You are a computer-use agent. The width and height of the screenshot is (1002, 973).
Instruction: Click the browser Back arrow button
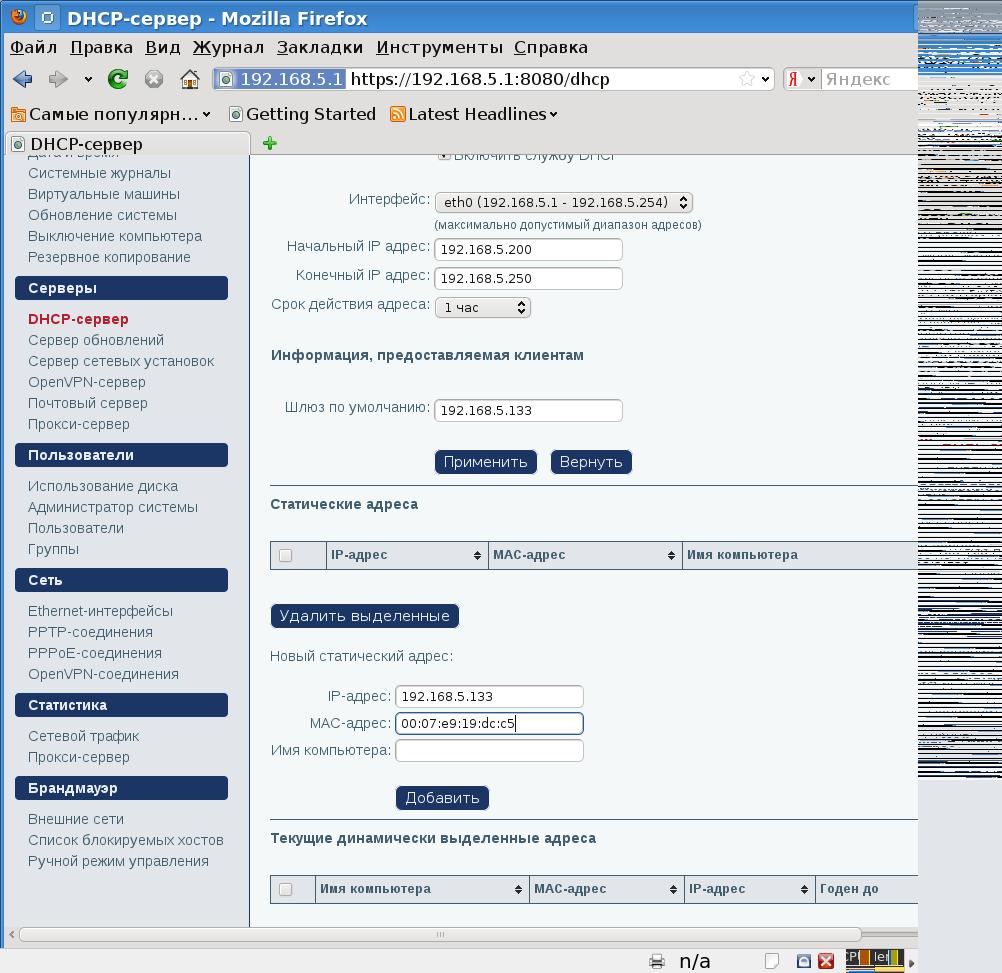23,79
